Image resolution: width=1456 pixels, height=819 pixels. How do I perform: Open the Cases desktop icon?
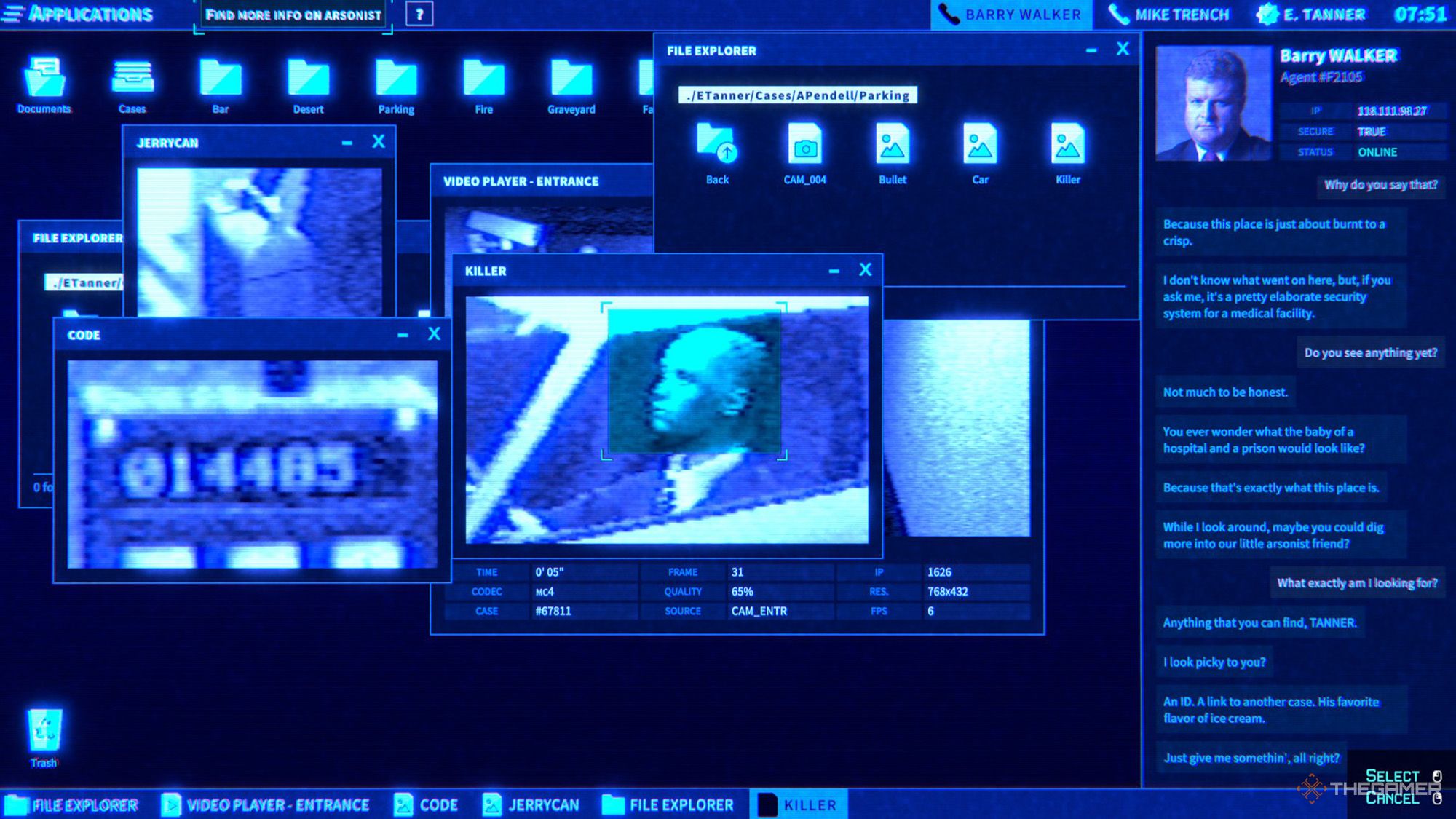(132, 85)
